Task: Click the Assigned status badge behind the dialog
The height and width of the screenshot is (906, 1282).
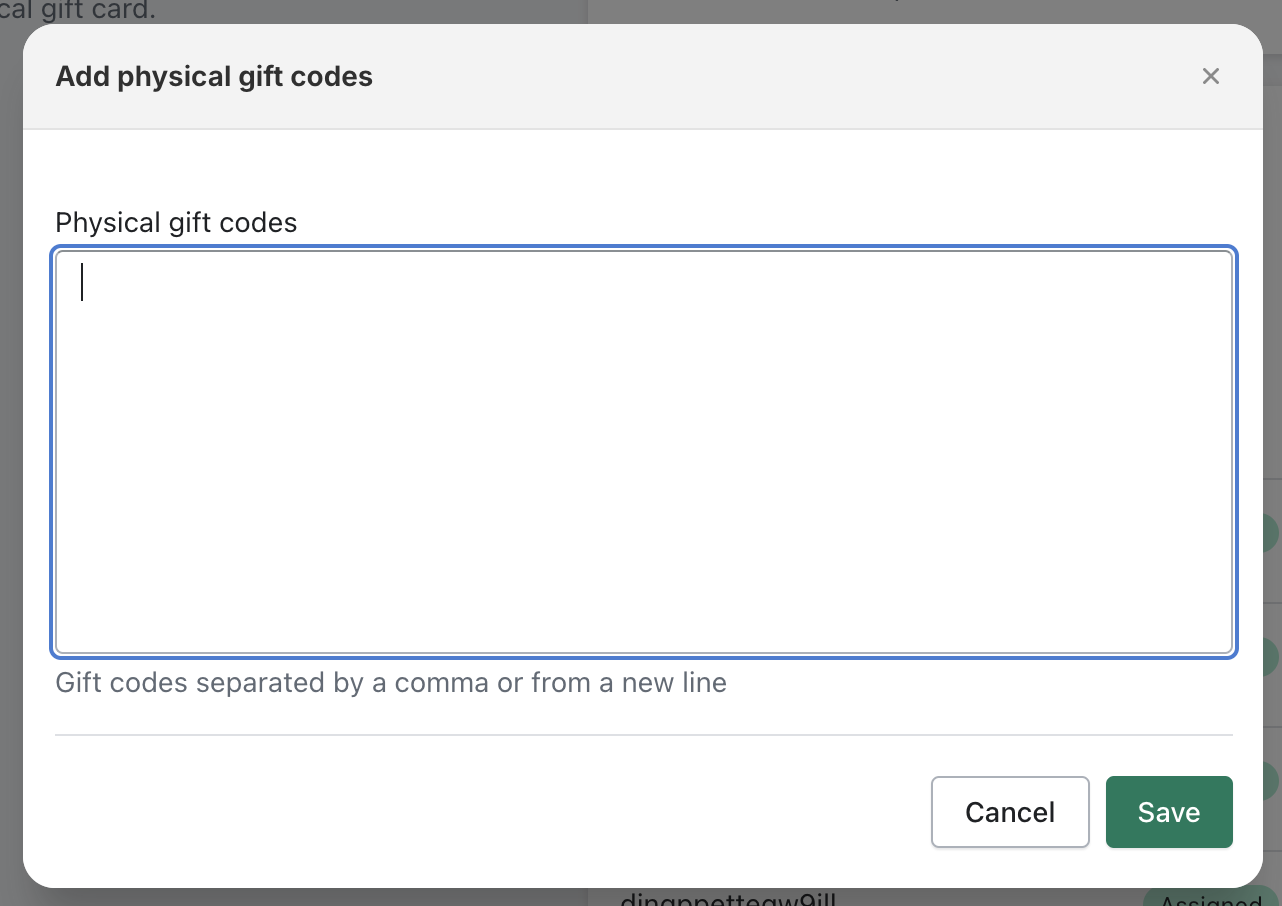Action: click(x=1211, y=898)
